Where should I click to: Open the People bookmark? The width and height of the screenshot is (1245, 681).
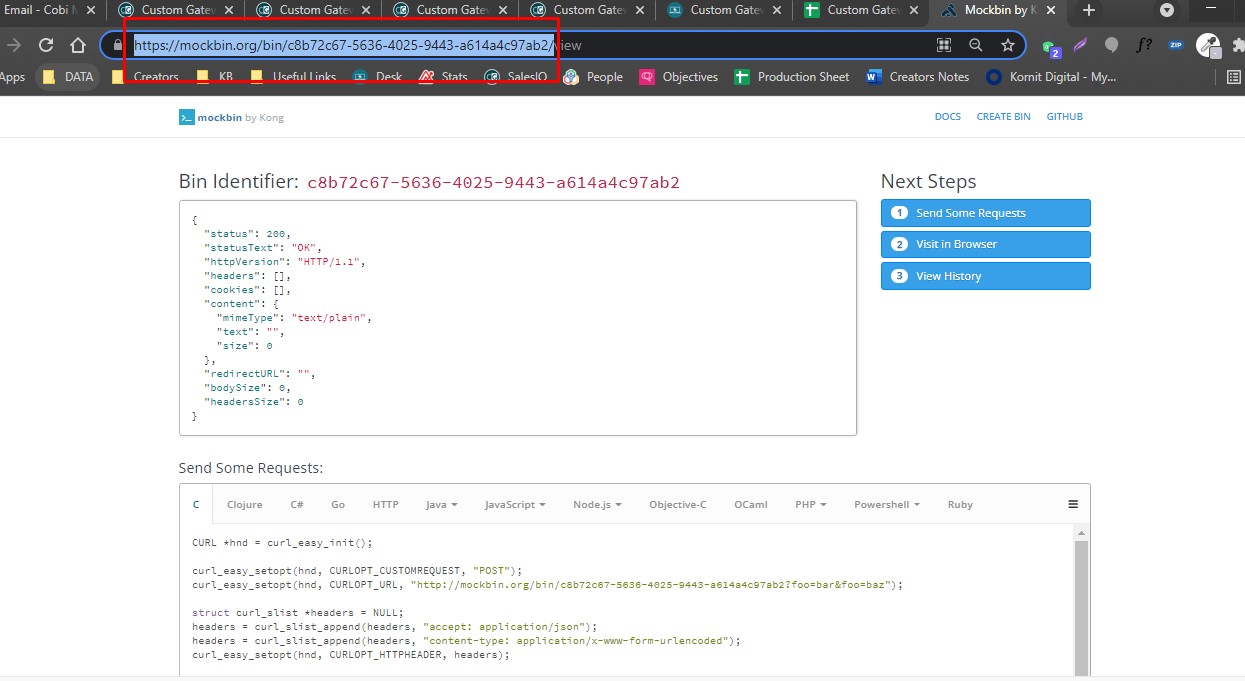[x=592, y=77]
